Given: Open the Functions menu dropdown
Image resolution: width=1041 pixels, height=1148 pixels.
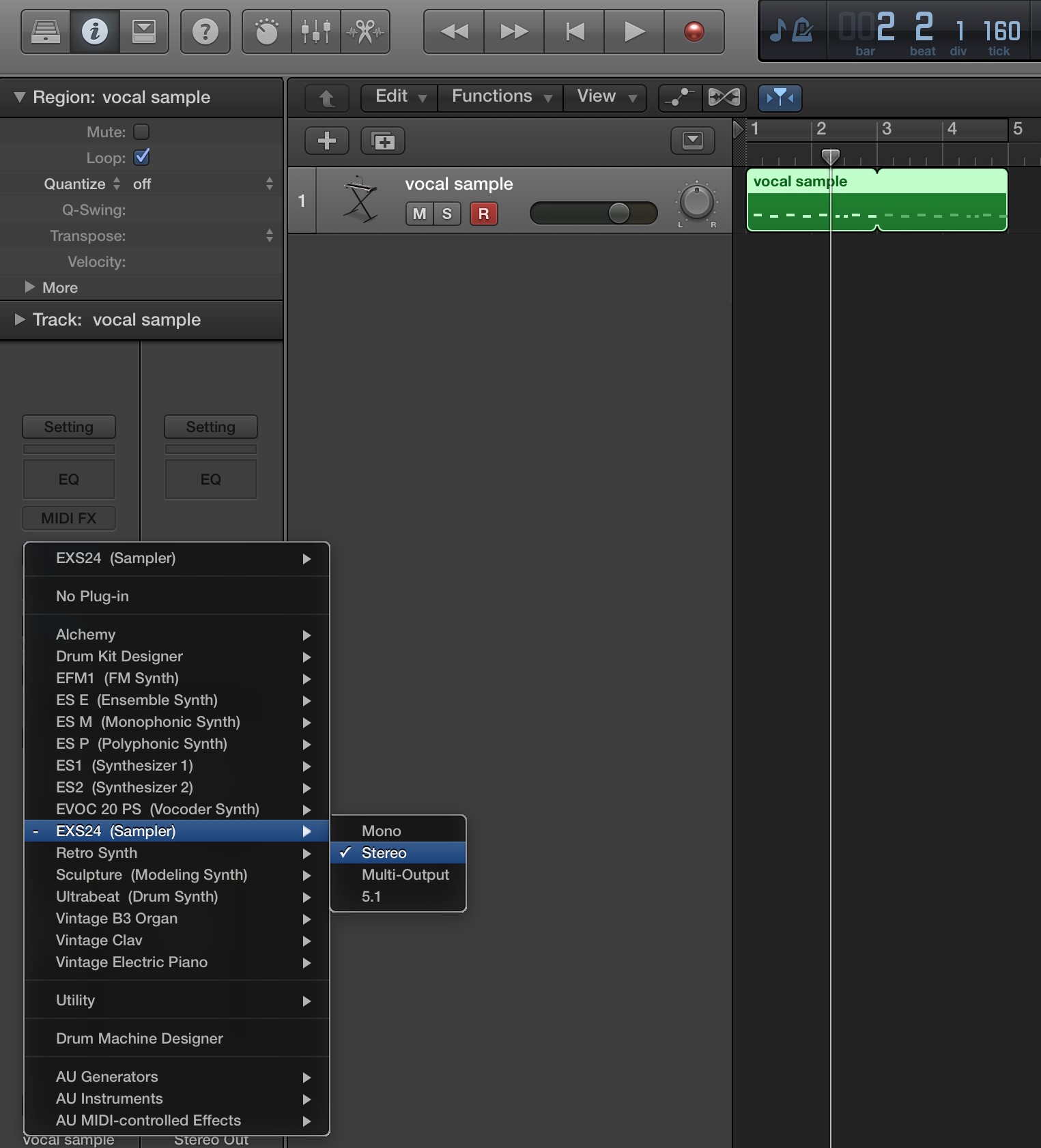Looking at the screenshot, I should pos(500,97).
